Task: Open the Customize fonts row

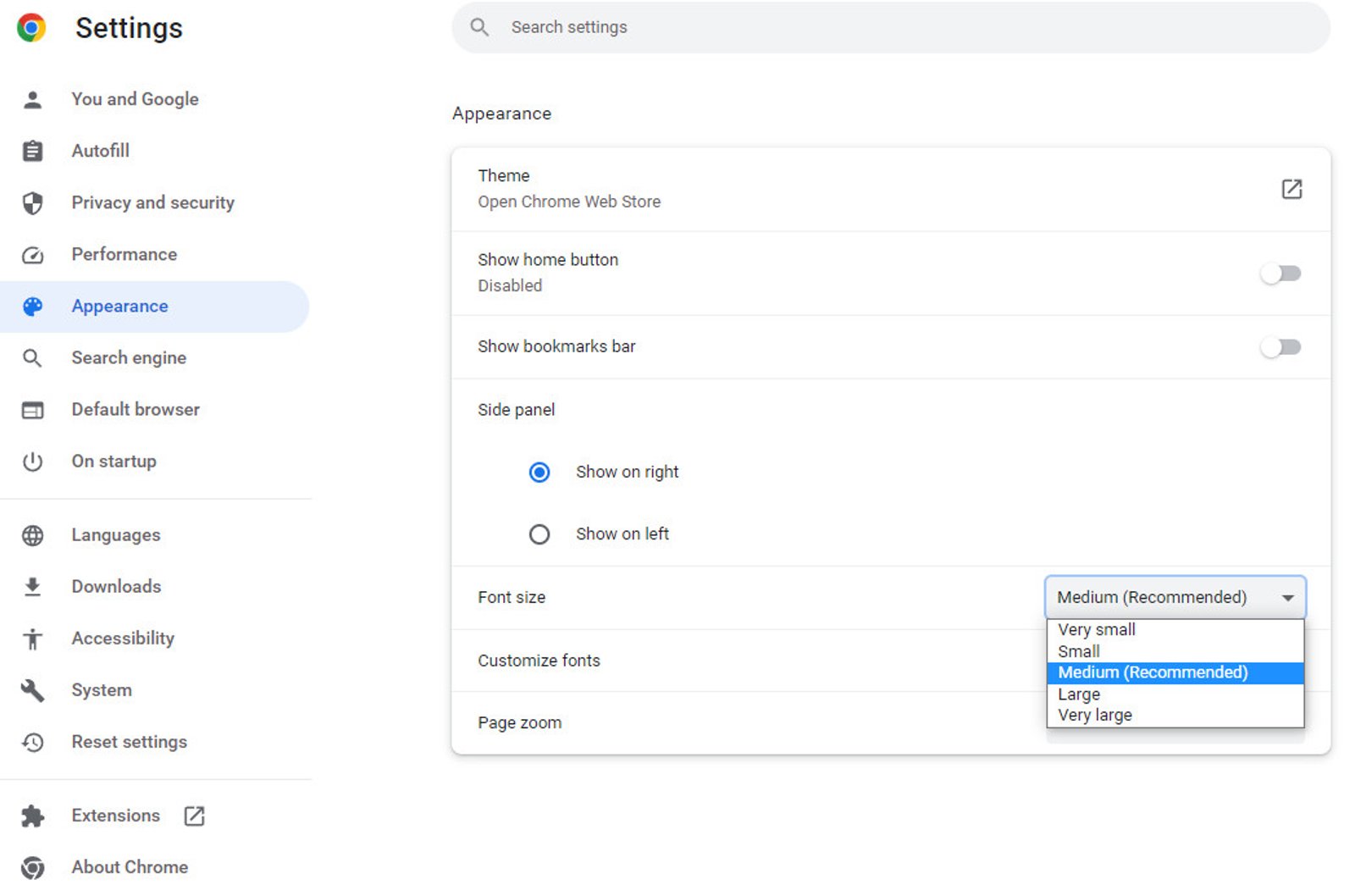Action: pos(891,661)
